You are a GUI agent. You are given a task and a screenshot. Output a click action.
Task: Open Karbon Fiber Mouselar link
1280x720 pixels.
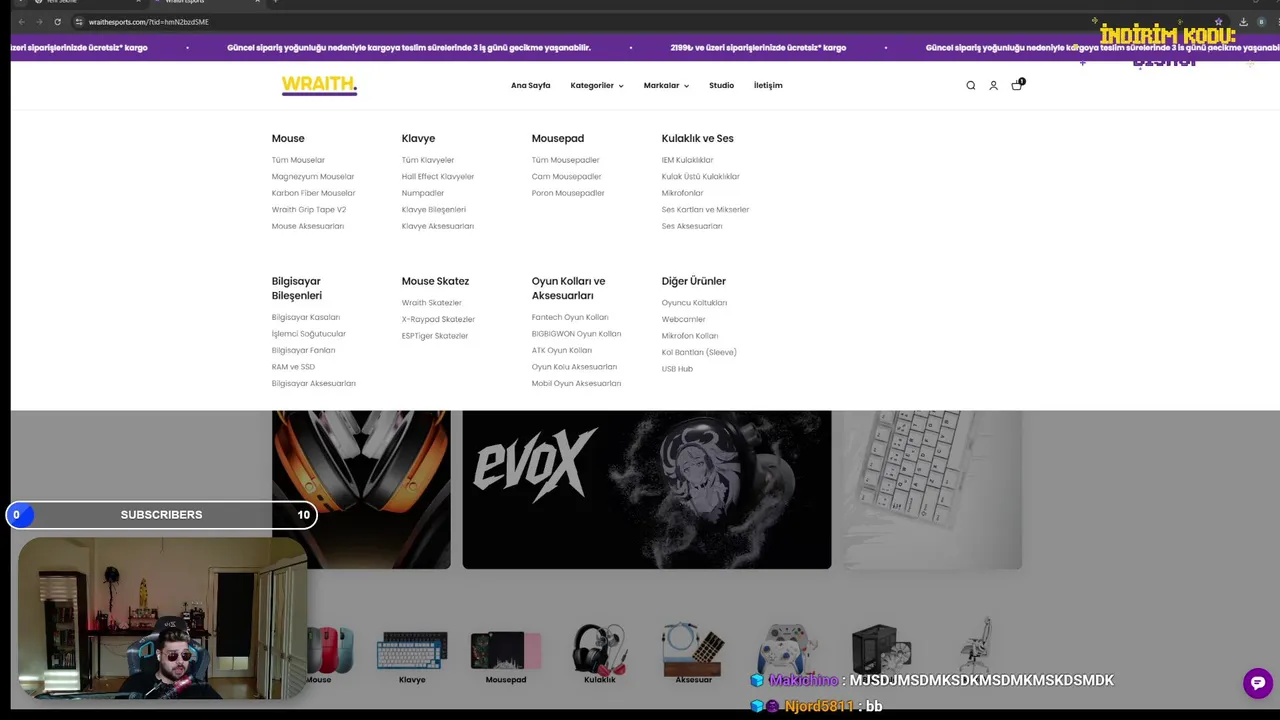(x=313, y=193)
